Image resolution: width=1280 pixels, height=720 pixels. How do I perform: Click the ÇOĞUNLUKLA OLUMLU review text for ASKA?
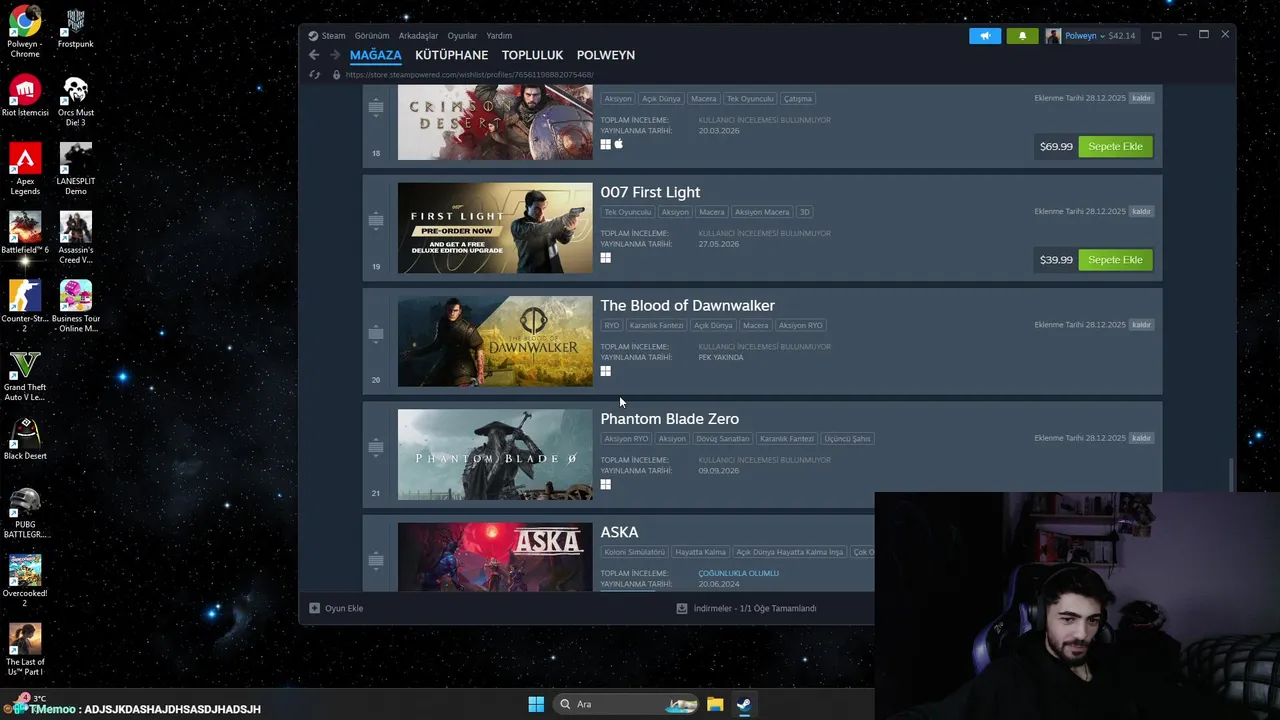point(738,573)
